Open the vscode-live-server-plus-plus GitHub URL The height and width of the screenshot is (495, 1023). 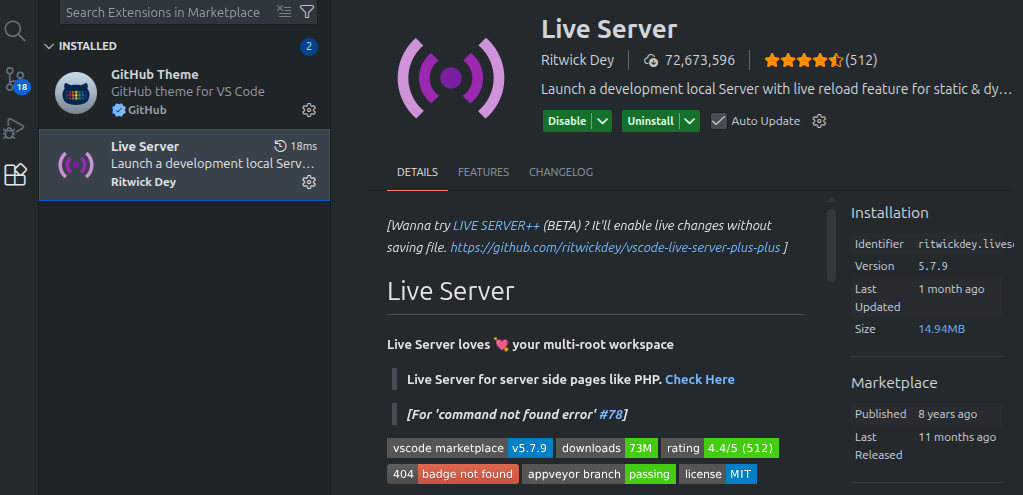(x=615, y=247)
